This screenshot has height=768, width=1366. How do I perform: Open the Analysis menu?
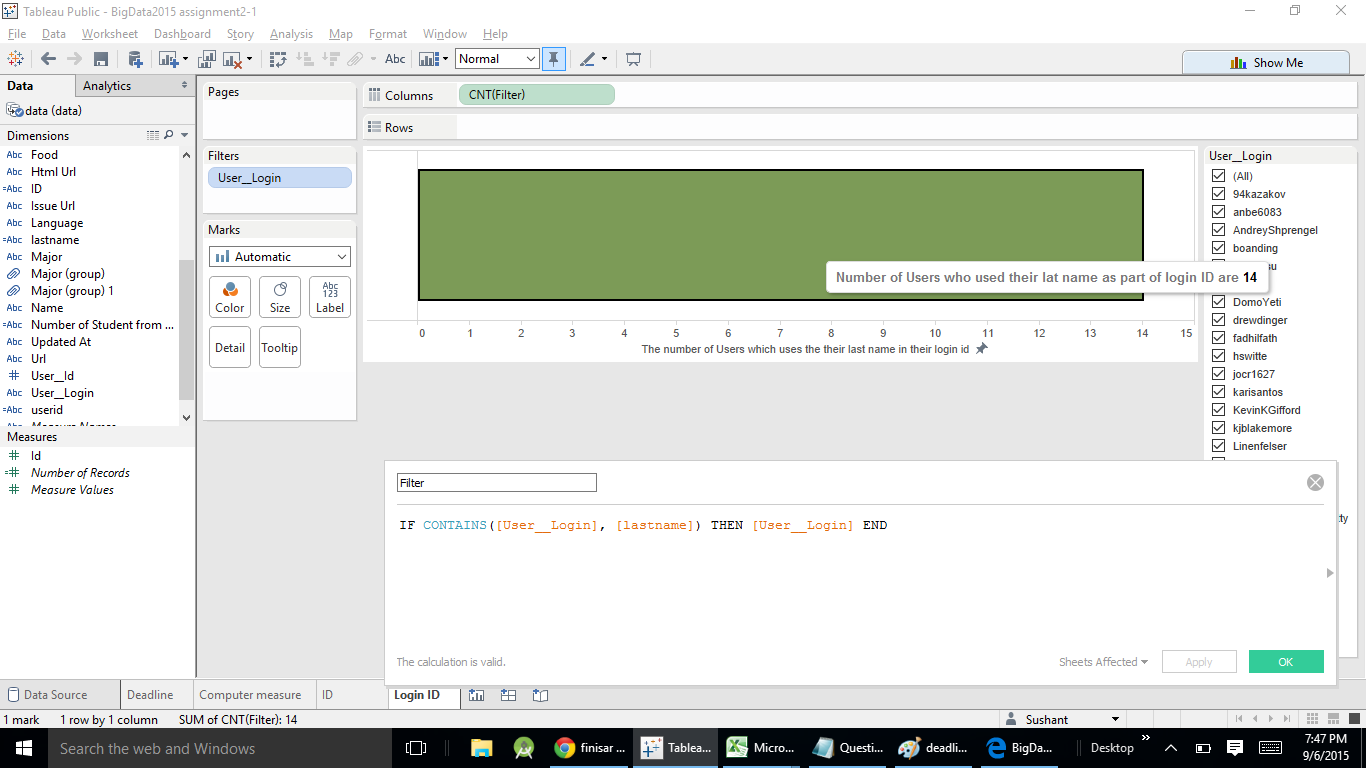click(x=291, y=34)
